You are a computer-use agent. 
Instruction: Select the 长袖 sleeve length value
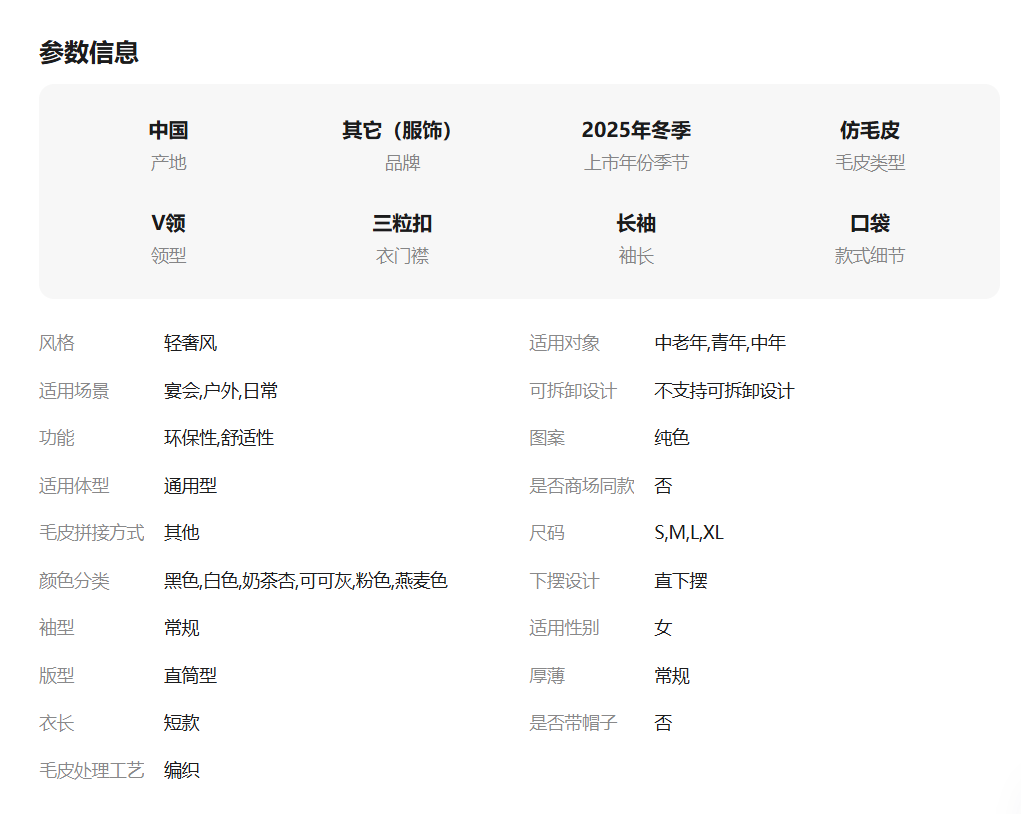[x=636, y=223]
